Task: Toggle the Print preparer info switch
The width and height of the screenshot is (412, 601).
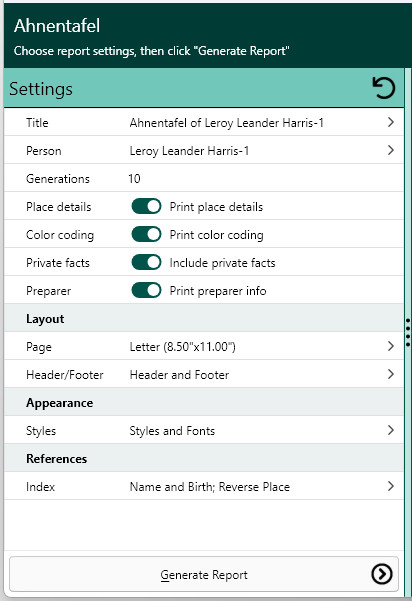Action: [146, 290]
